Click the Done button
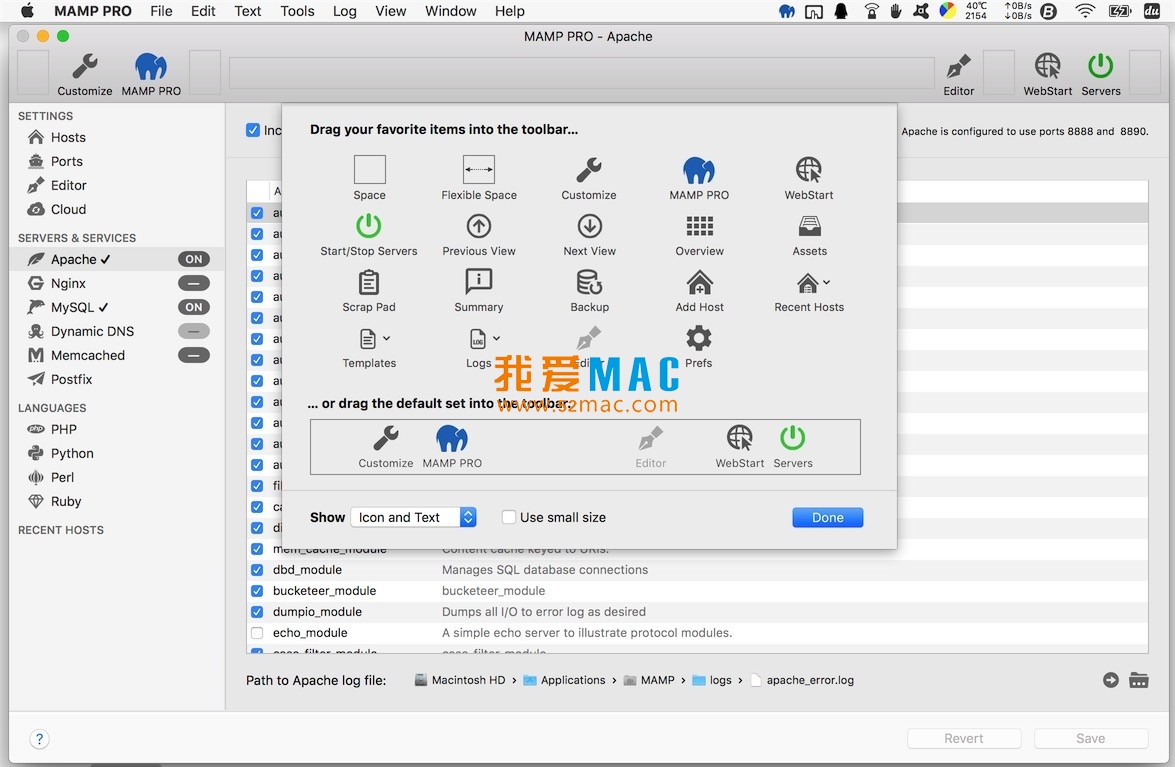The height and width of the screenshot is (767, 1175). pos(827,517)
